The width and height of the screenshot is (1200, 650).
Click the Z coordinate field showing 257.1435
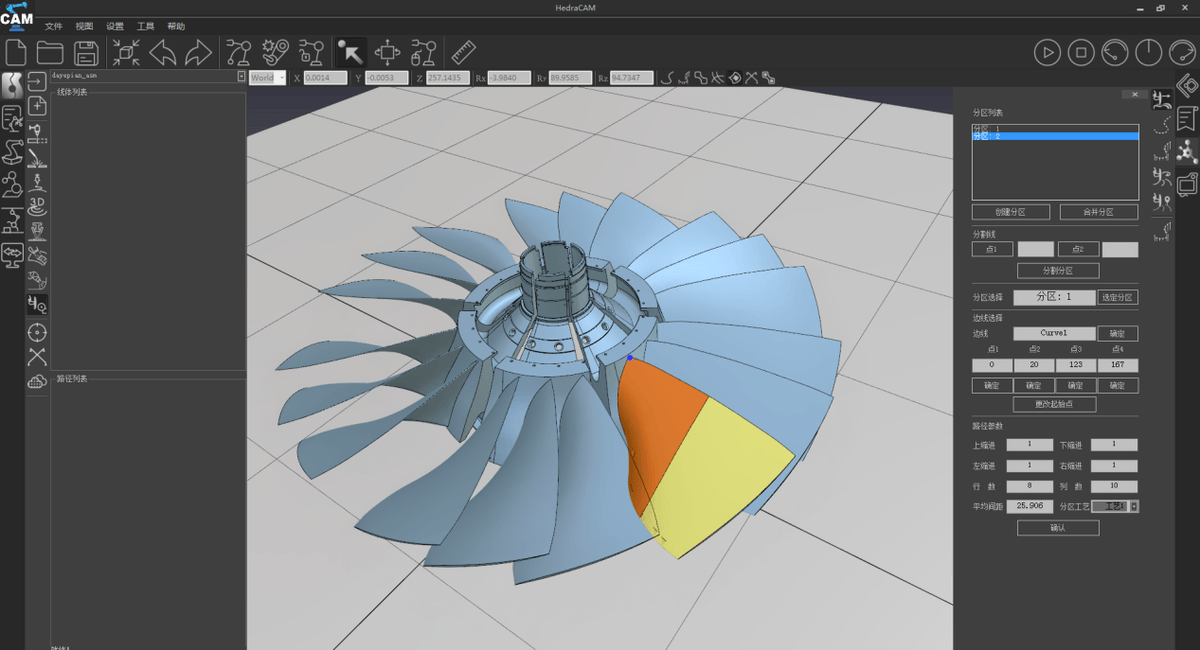pyautogui.click(x=448, y=77)
